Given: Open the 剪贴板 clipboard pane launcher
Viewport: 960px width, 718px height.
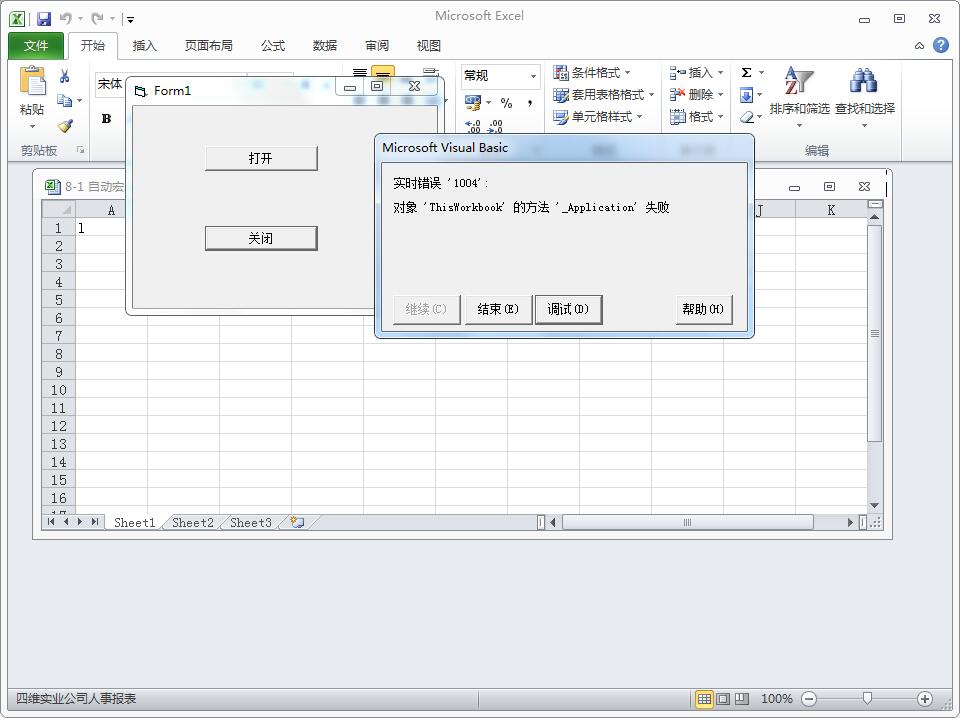Looking at the screenshot, I should pyautogui.click(x=80, y=150).
